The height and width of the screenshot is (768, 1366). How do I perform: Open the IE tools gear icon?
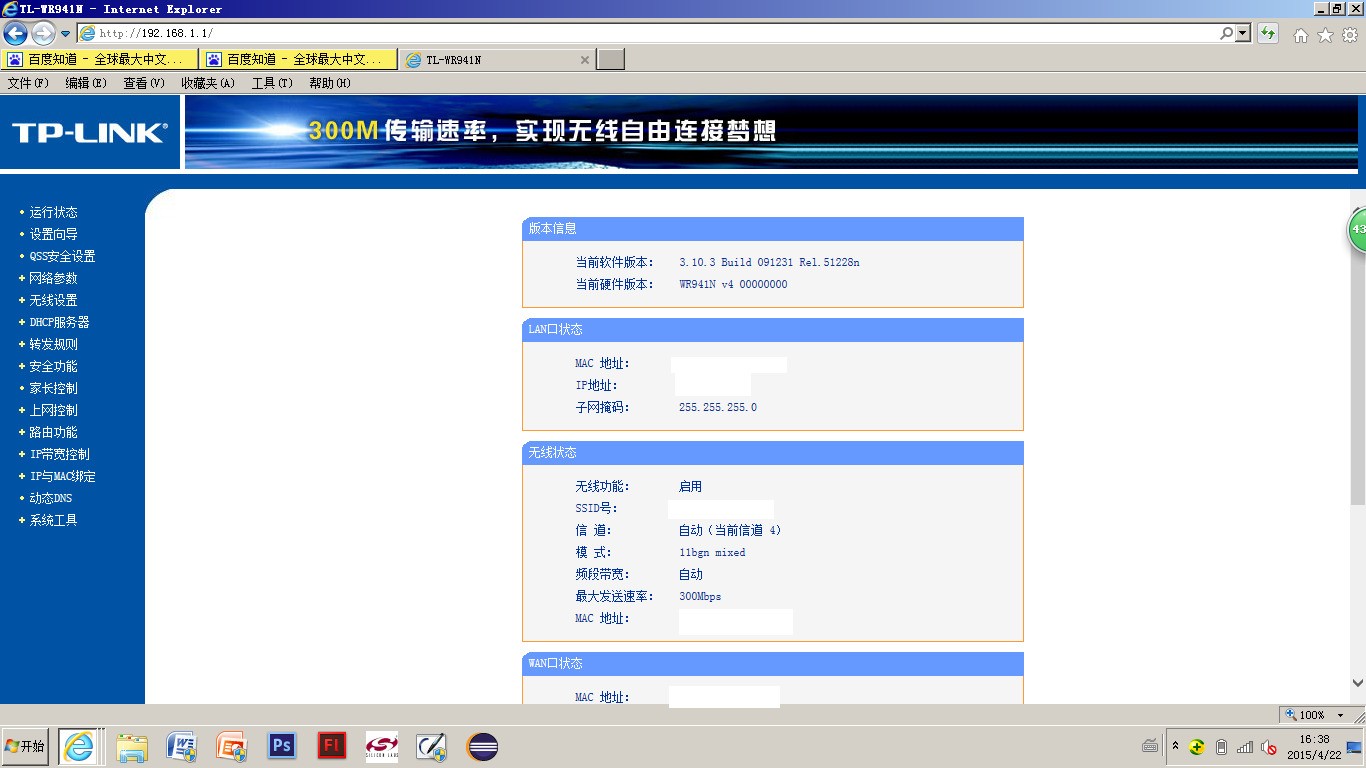(x=1350, y=35)
